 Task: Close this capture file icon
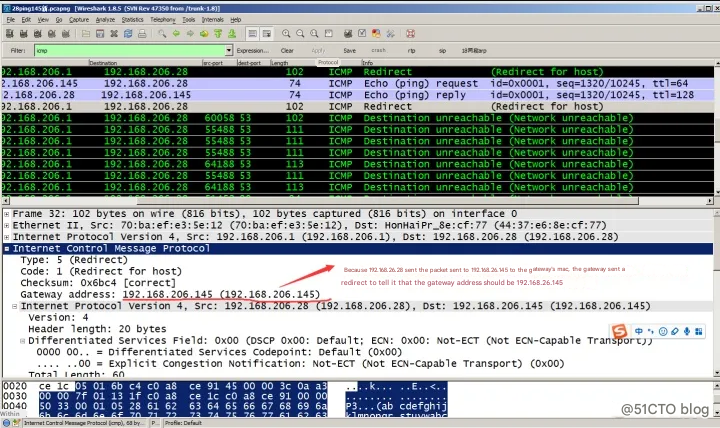[x=114, y=34]
